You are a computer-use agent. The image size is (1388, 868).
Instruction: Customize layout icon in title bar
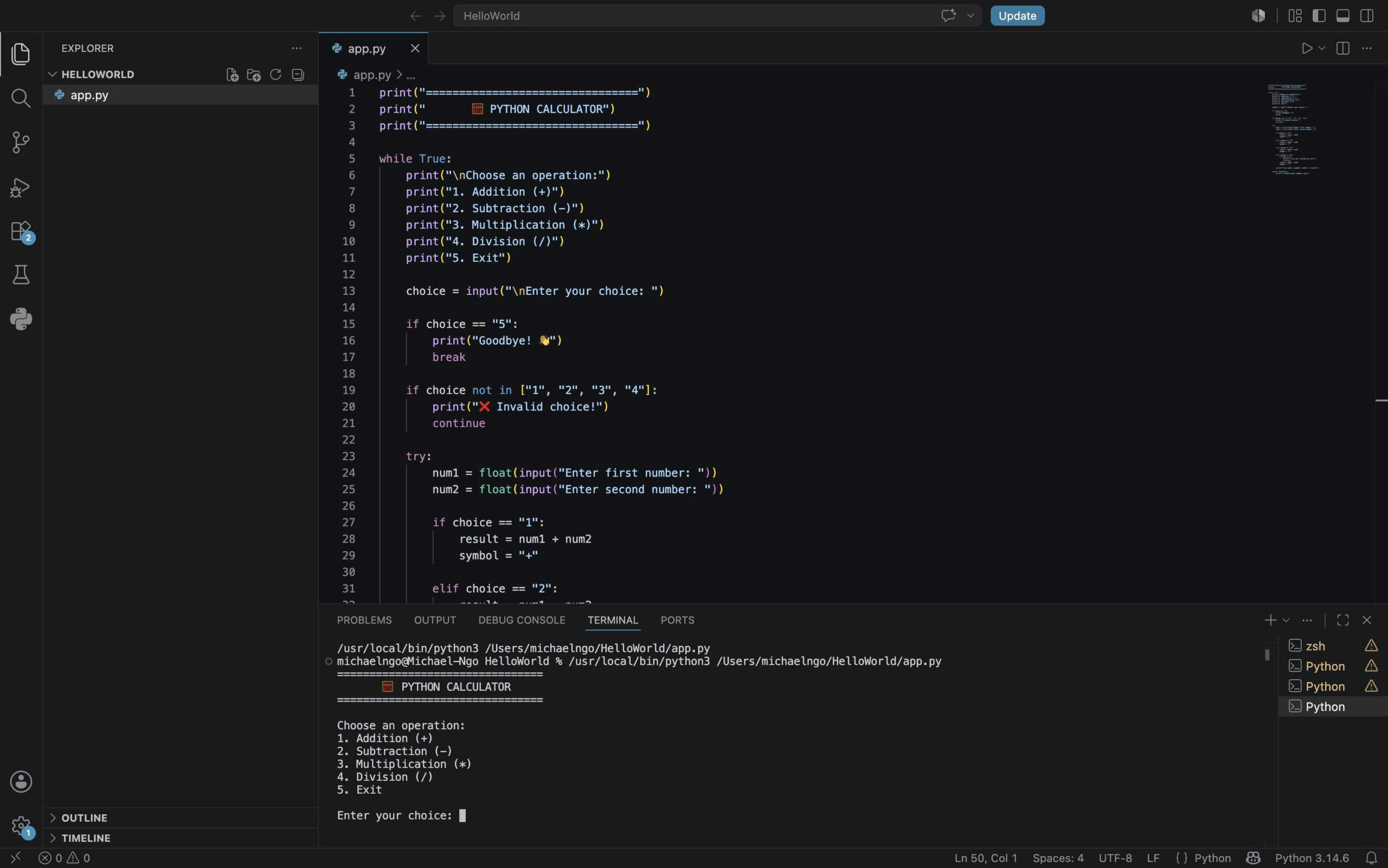1295,16
